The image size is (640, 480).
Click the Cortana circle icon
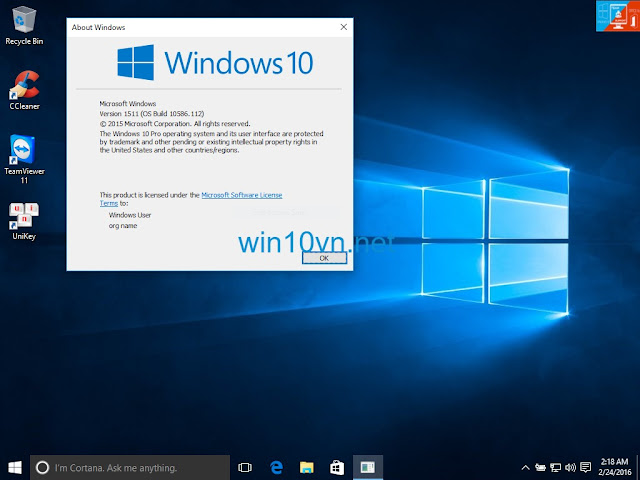[42, 467]
